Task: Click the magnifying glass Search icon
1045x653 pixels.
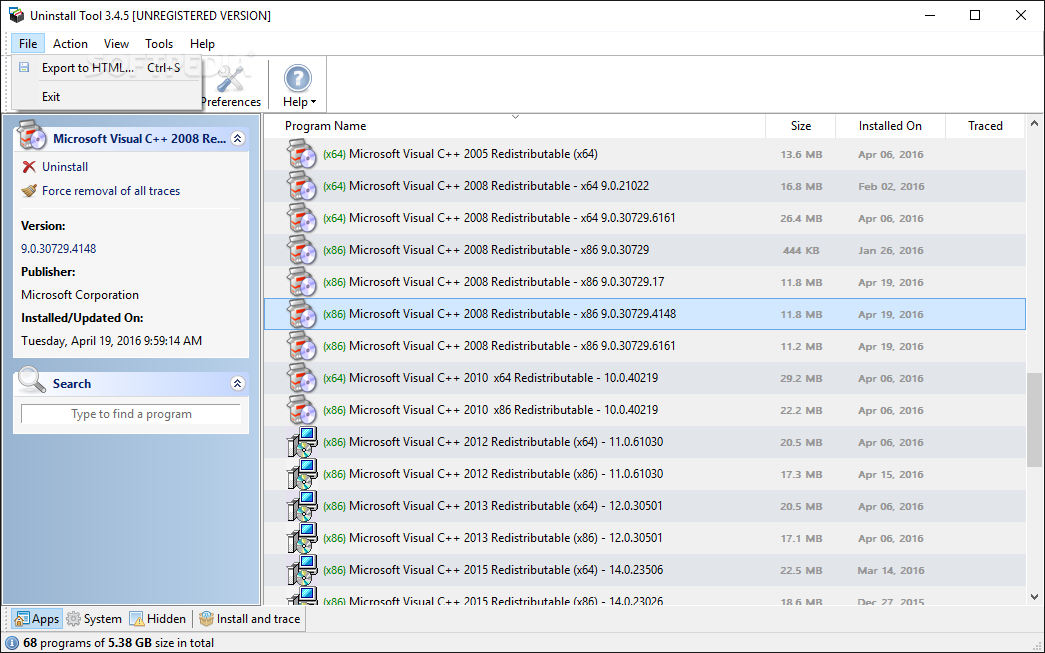Action: [x=31, y=380]
